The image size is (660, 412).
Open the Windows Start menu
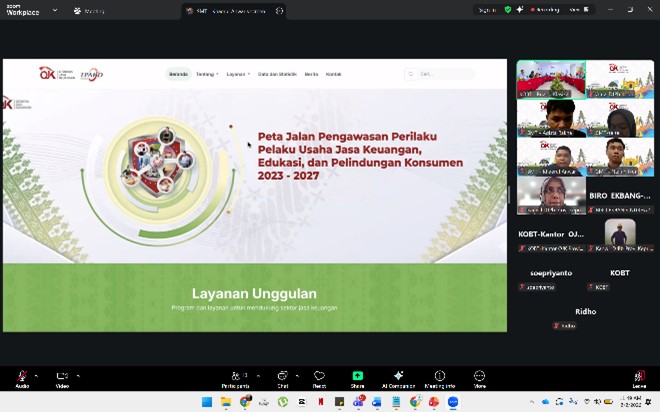coord(207,402)
